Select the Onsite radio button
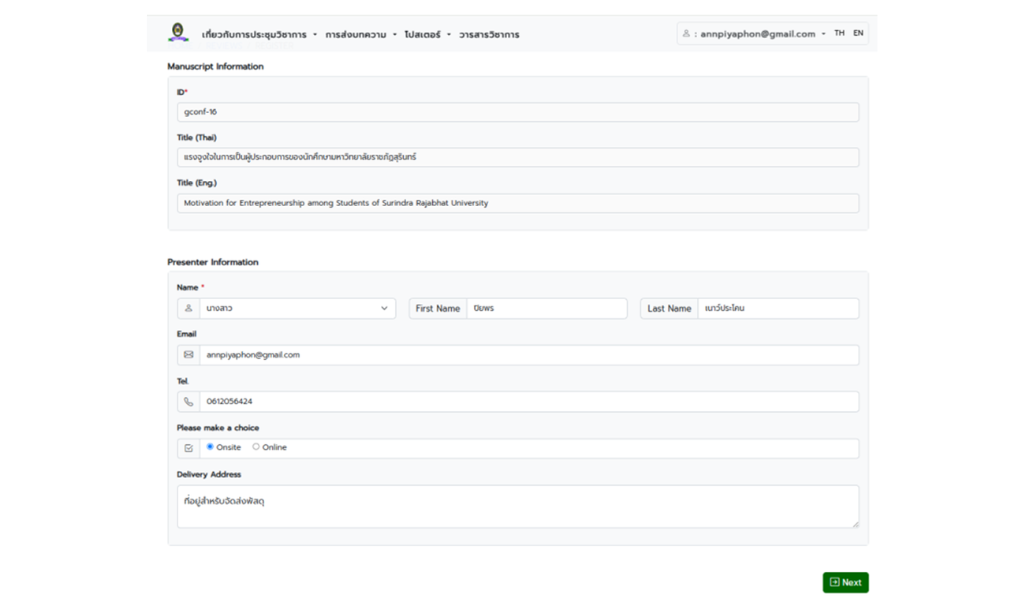1024x600 pixels. pyautogui.click(x=210, y=447)
